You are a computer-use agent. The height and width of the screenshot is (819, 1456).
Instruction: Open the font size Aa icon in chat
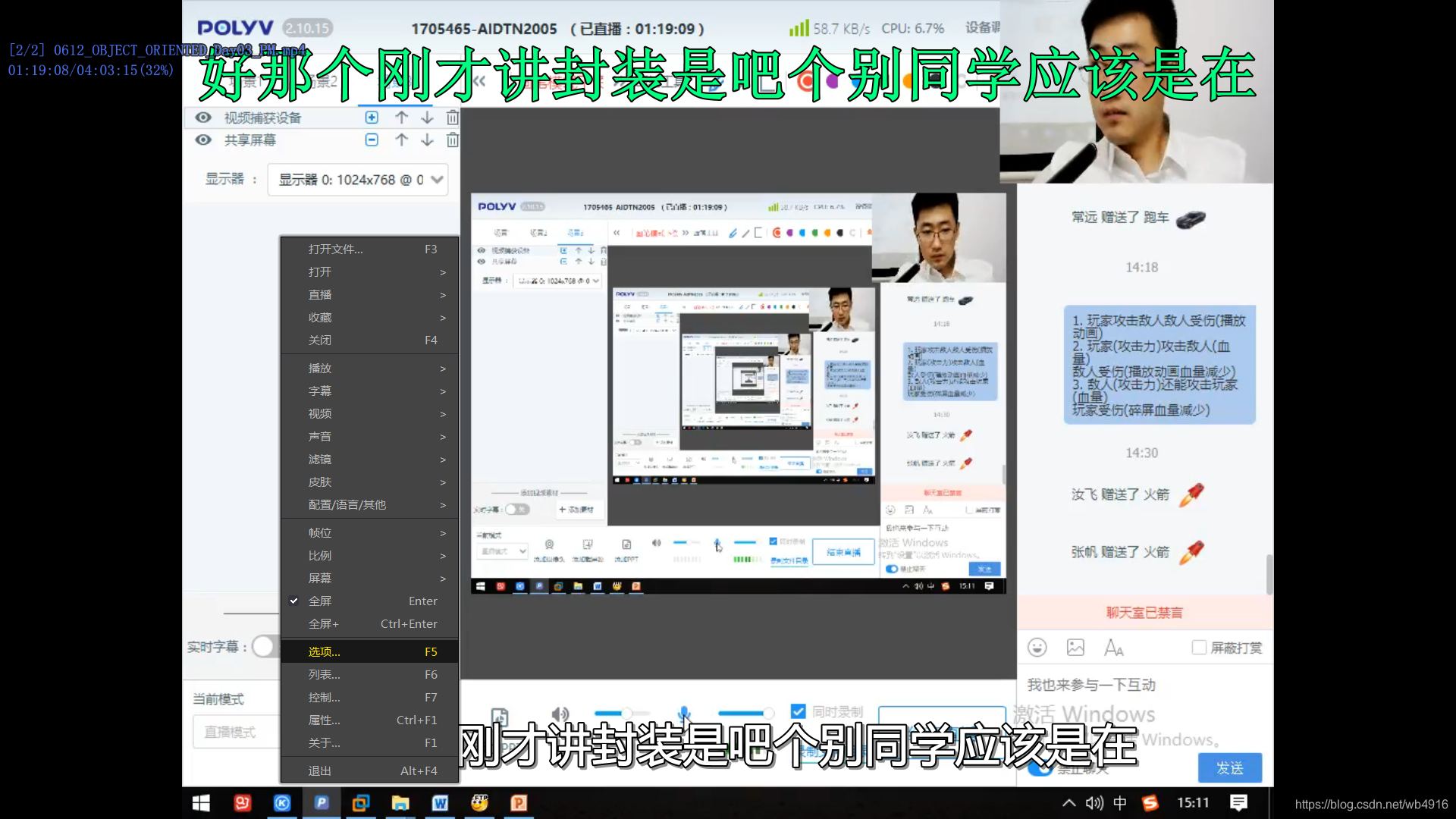1113,648
